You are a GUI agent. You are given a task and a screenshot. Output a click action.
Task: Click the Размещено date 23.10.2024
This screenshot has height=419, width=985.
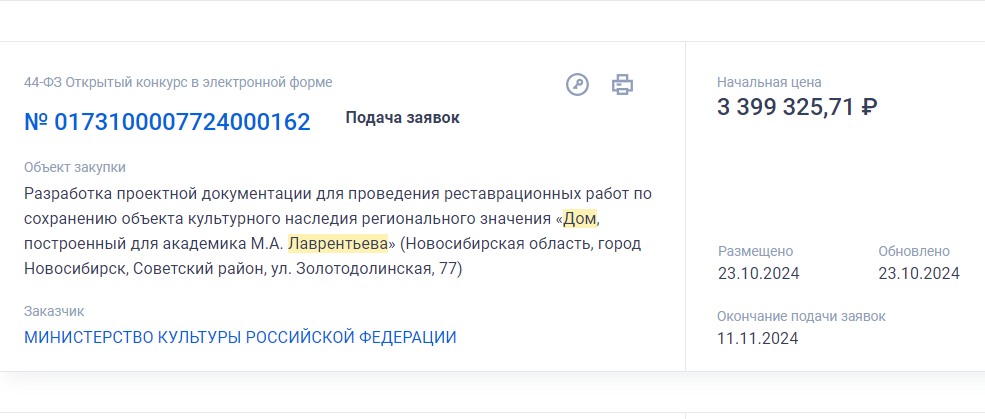click(x=758, y=273)
